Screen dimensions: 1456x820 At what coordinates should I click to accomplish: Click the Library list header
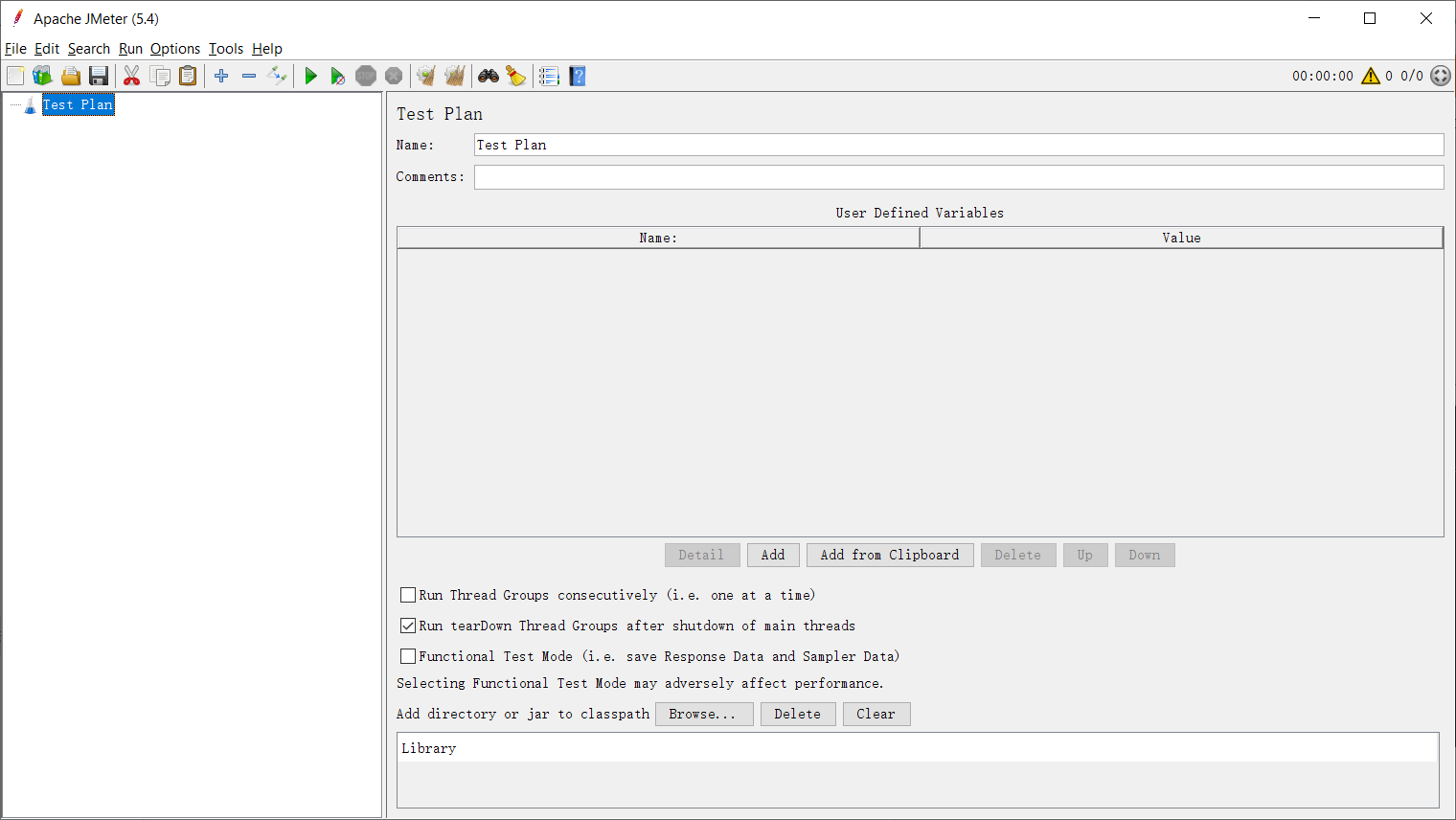tap(918, 748)
